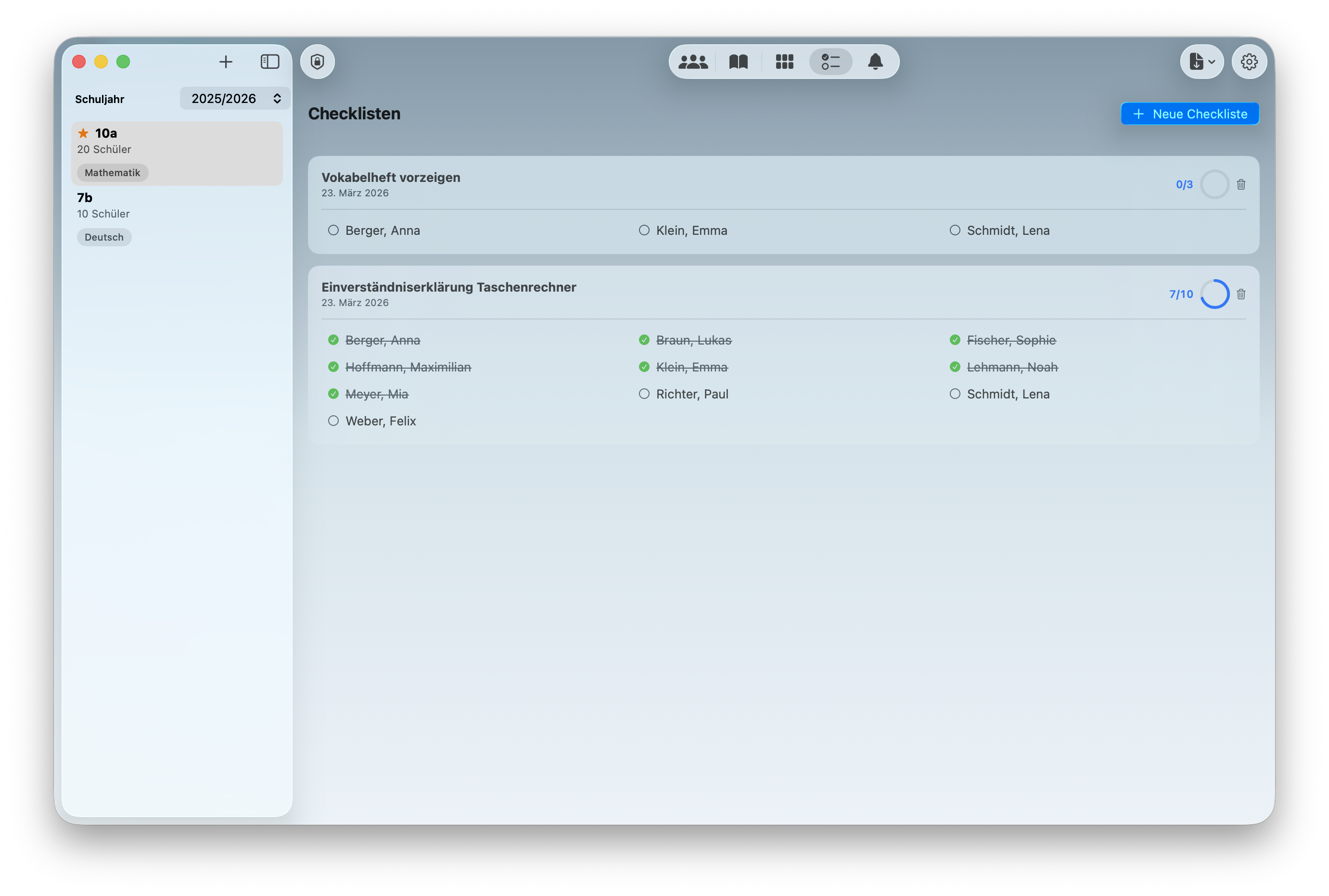Open the students group view icon
This screenshot has width=1329, height=896.
pyautogui.click(x=692, y=62)
